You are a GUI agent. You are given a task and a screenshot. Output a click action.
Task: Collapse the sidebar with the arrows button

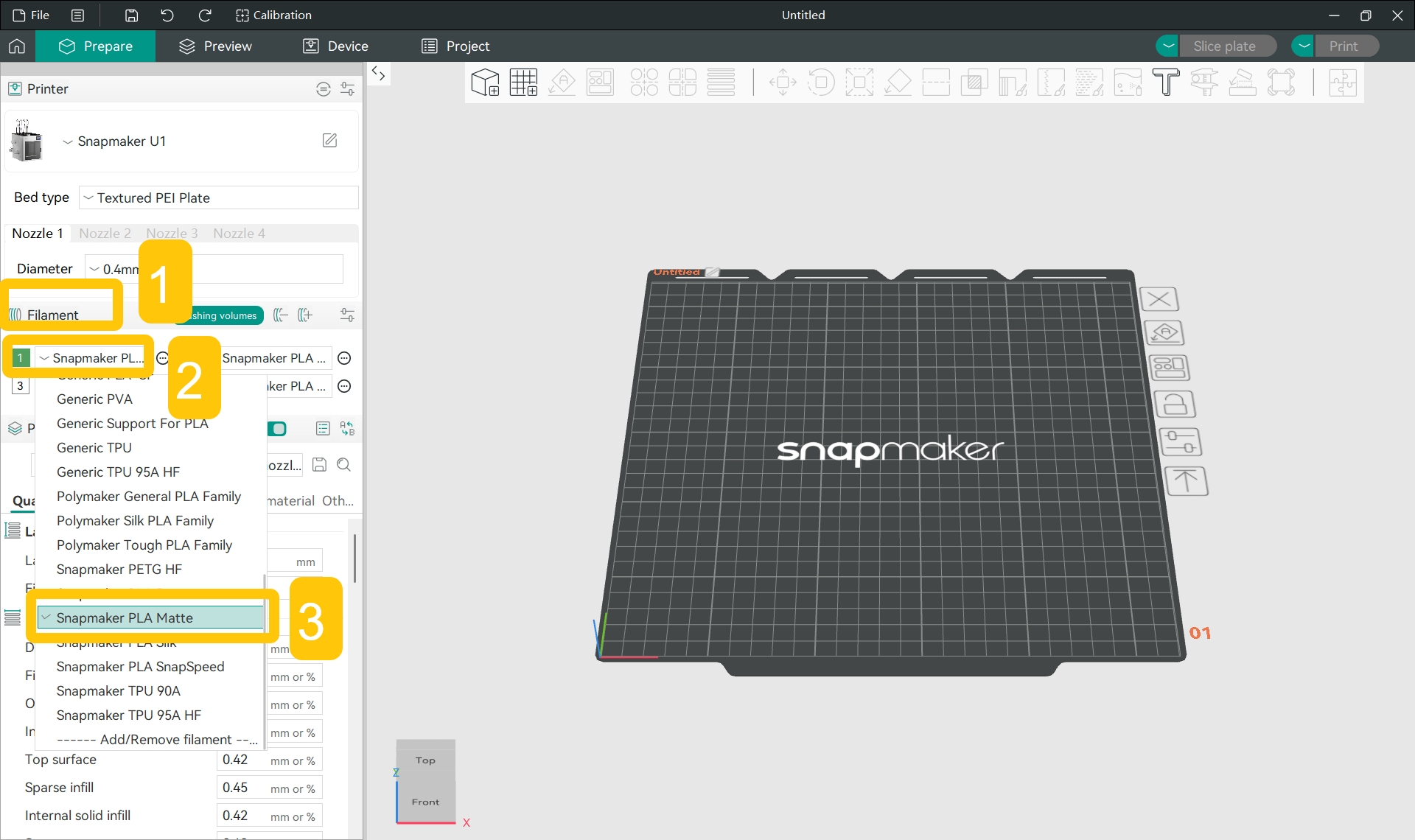coord(378,73)
